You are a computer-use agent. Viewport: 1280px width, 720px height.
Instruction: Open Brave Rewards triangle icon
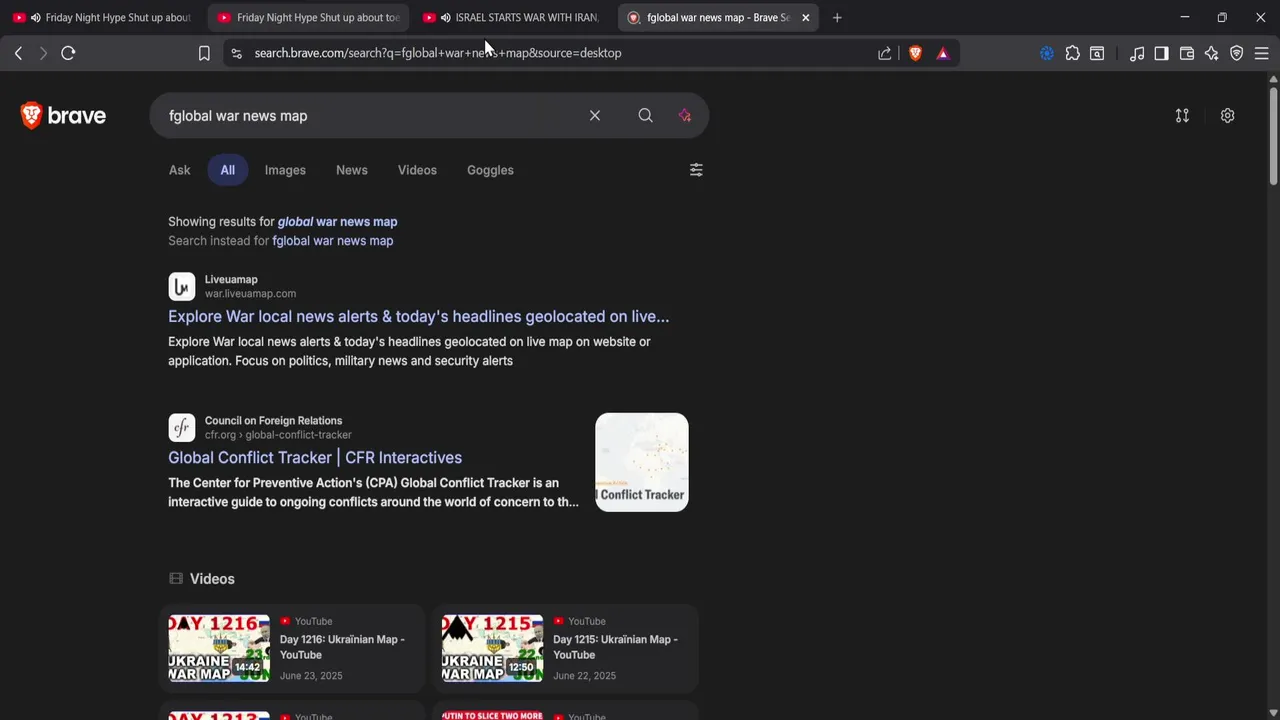tap(943, 53)
